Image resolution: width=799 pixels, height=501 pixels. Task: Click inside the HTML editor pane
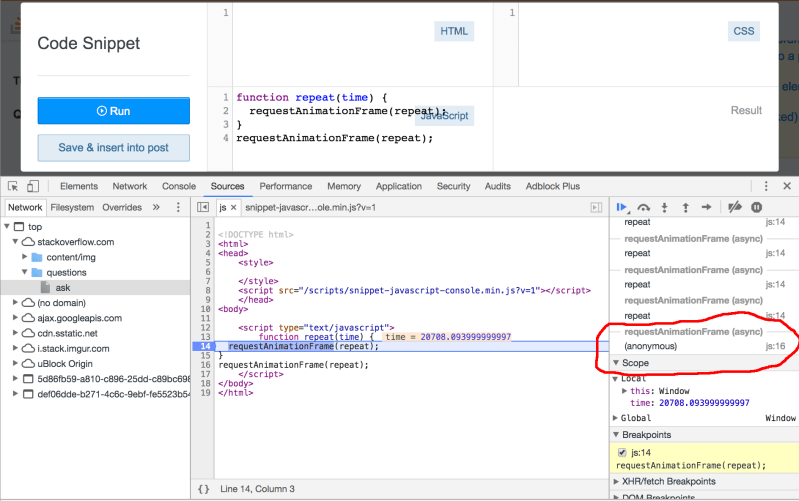click(x=362, y=46)
